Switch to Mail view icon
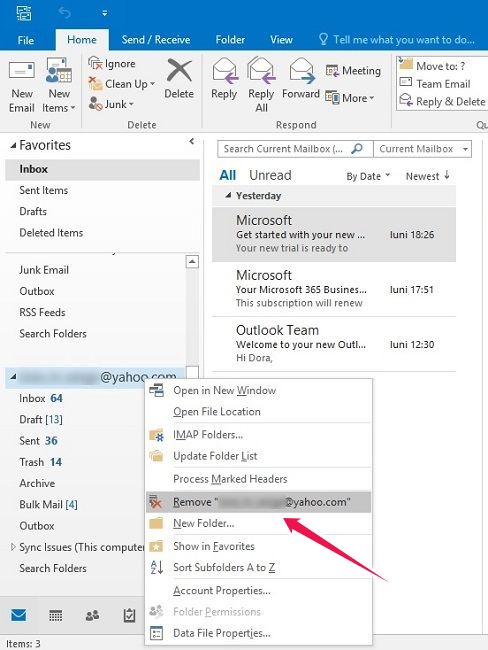The width and height of the screenshot is (488, 650). (x=19, y=616)
